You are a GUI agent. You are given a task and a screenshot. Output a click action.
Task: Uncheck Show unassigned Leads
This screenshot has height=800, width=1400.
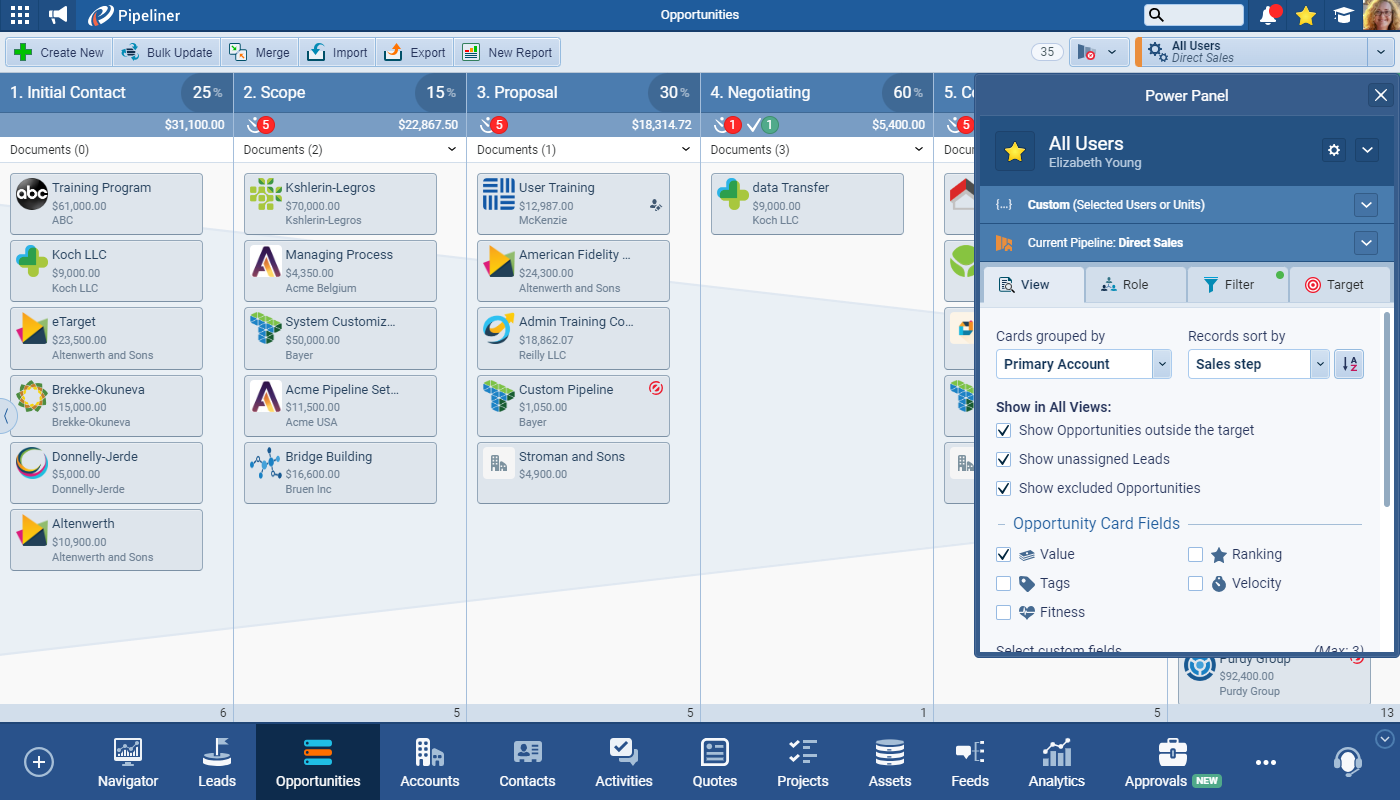point(1004,460)
